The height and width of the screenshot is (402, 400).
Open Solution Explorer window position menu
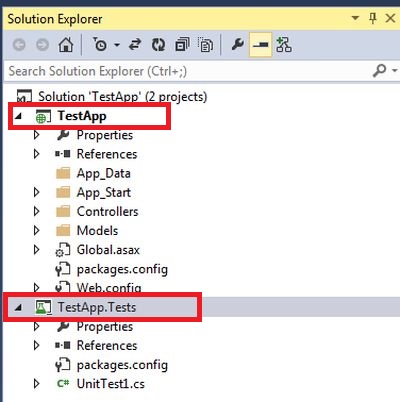355,18
